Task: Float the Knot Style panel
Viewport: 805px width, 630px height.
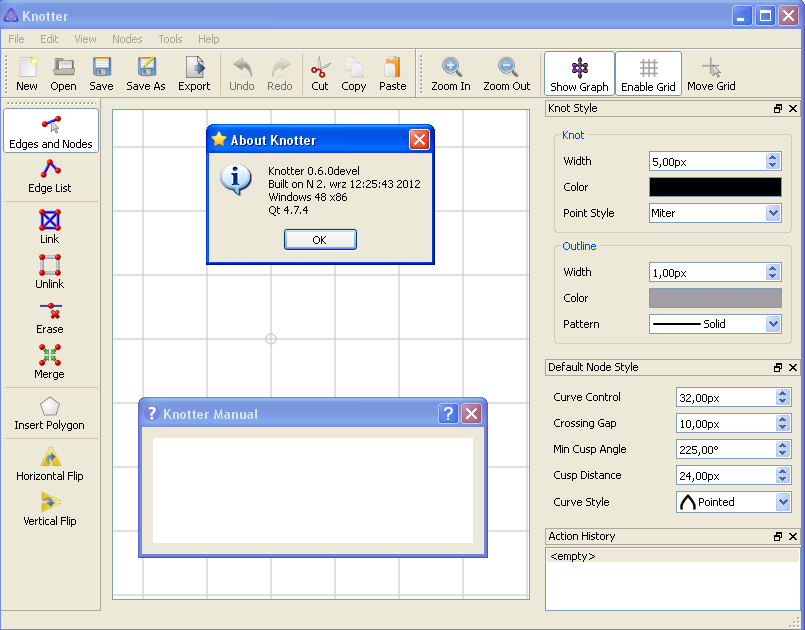Action: (778, 108)
